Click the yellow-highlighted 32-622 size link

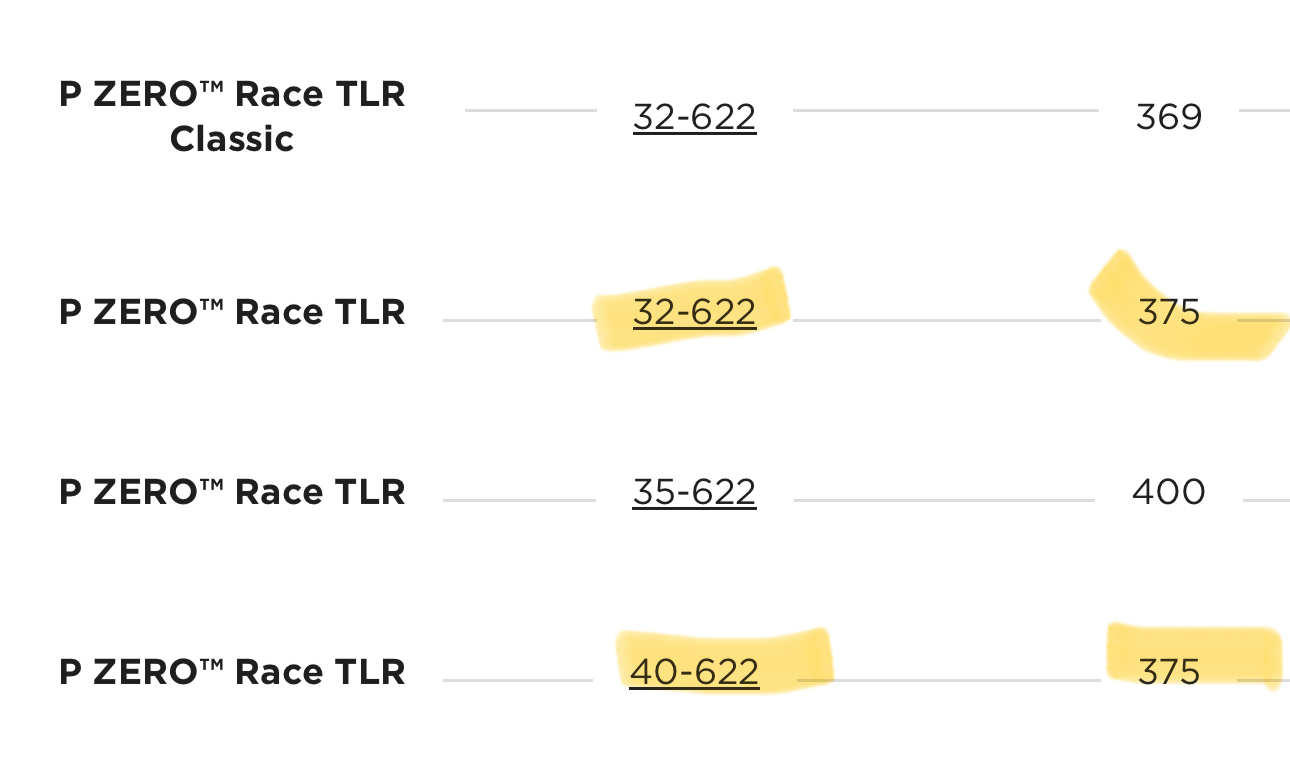point(694,312)
